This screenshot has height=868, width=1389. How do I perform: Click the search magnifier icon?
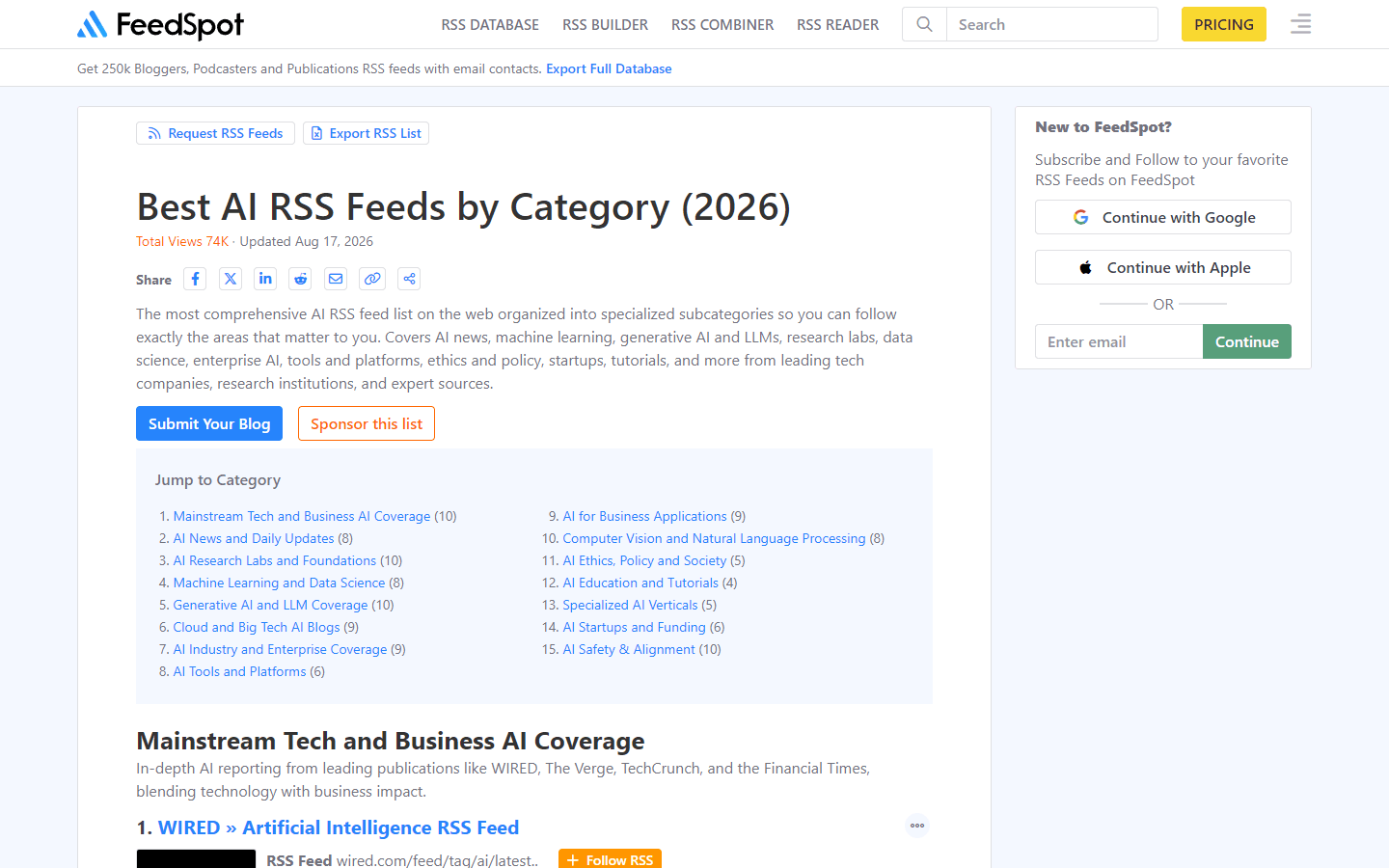pos(924,24)
